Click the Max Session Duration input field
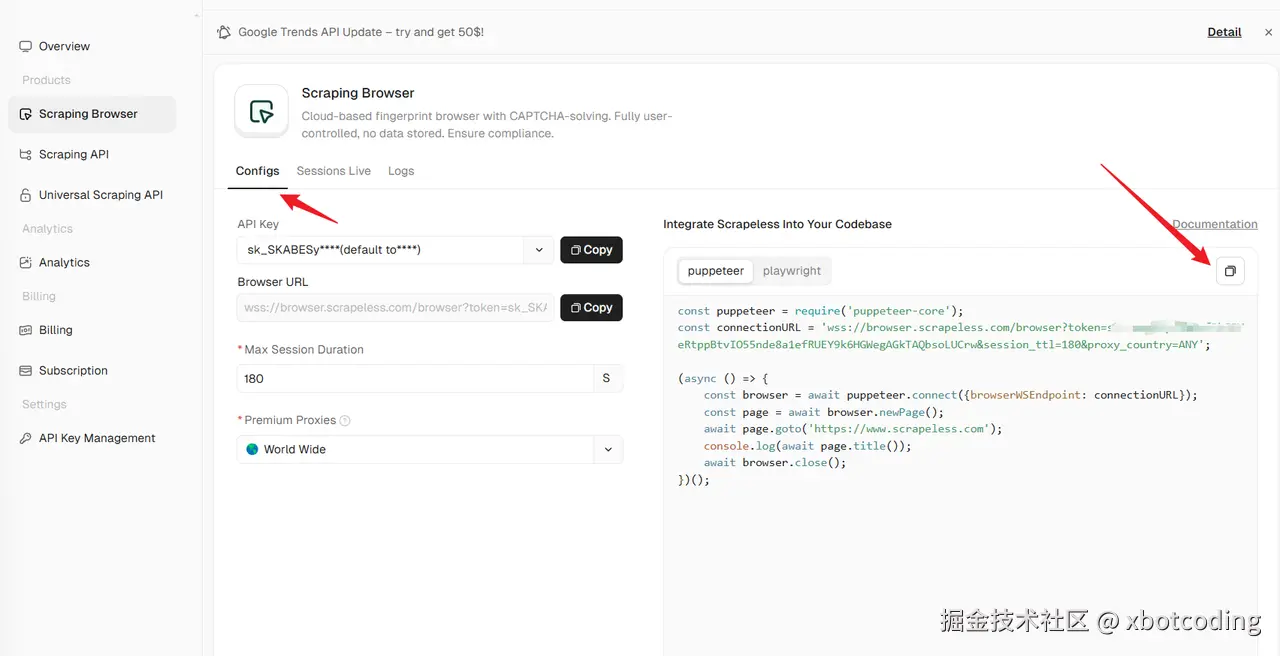Screen dimensions: 1280x656 point(415,379)
